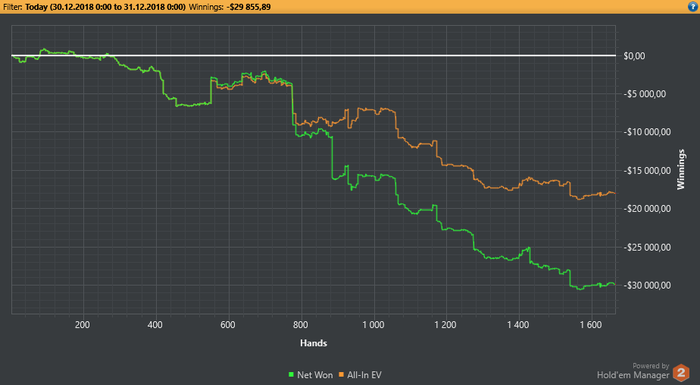Click the 600 hands axis label
The image size is (700, 385).
point(228,325)
